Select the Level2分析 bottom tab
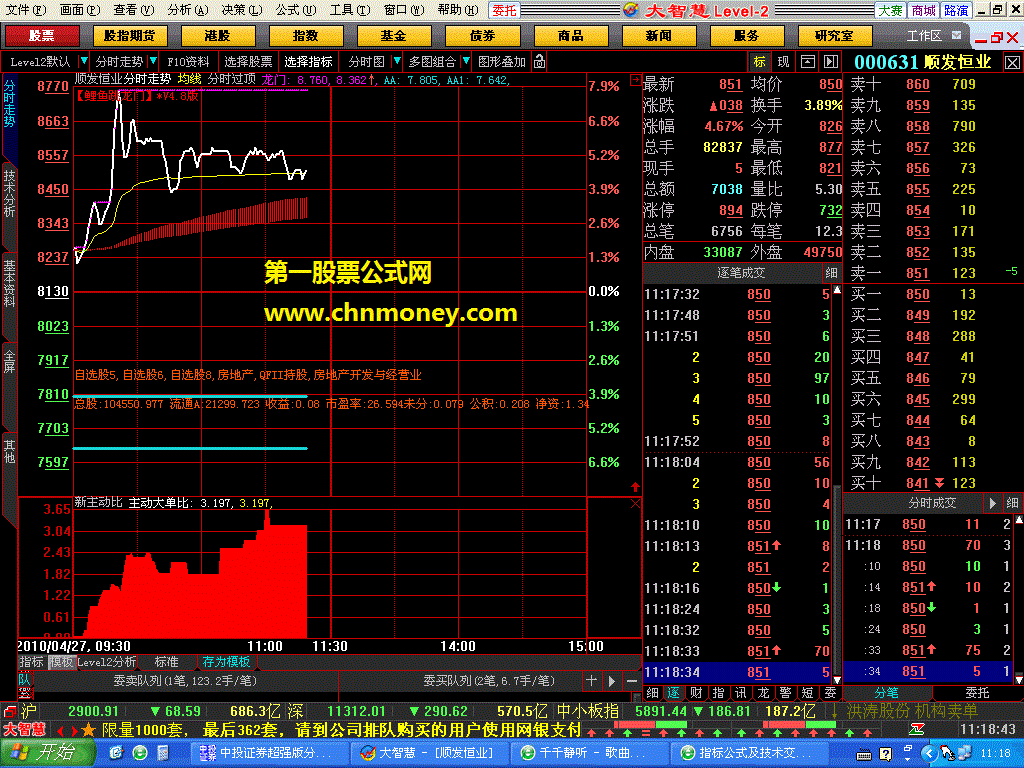Viewport: 1024px width, 768px height. point(106,662)
